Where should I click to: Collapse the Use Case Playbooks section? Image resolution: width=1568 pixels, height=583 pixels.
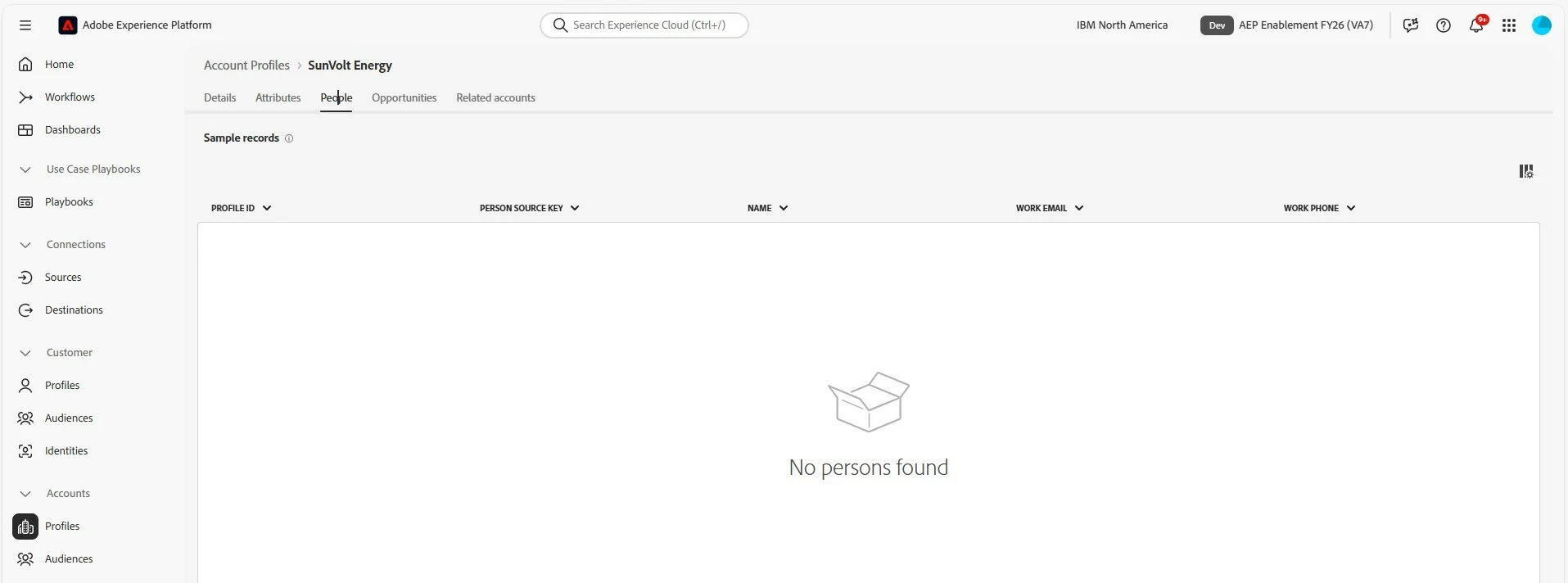[x=25, y=169]
